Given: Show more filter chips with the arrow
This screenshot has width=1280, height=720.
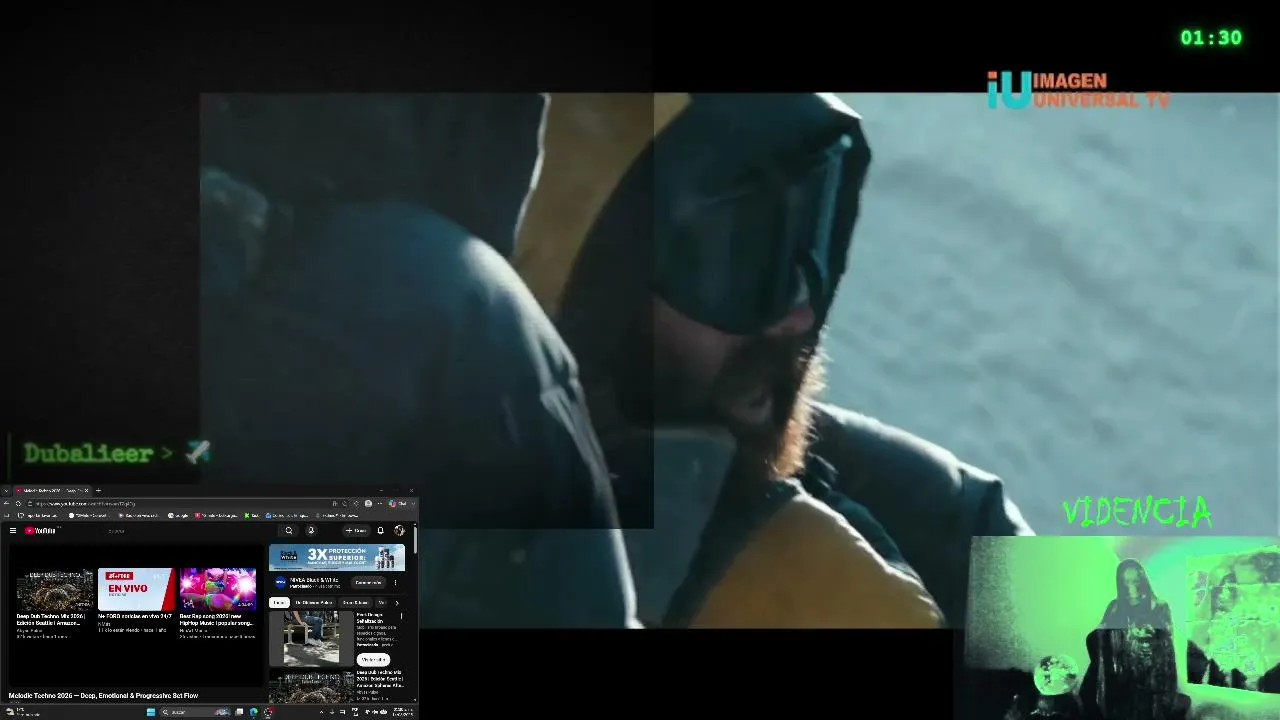Looking at the screenshot, I should coord(397,603).
